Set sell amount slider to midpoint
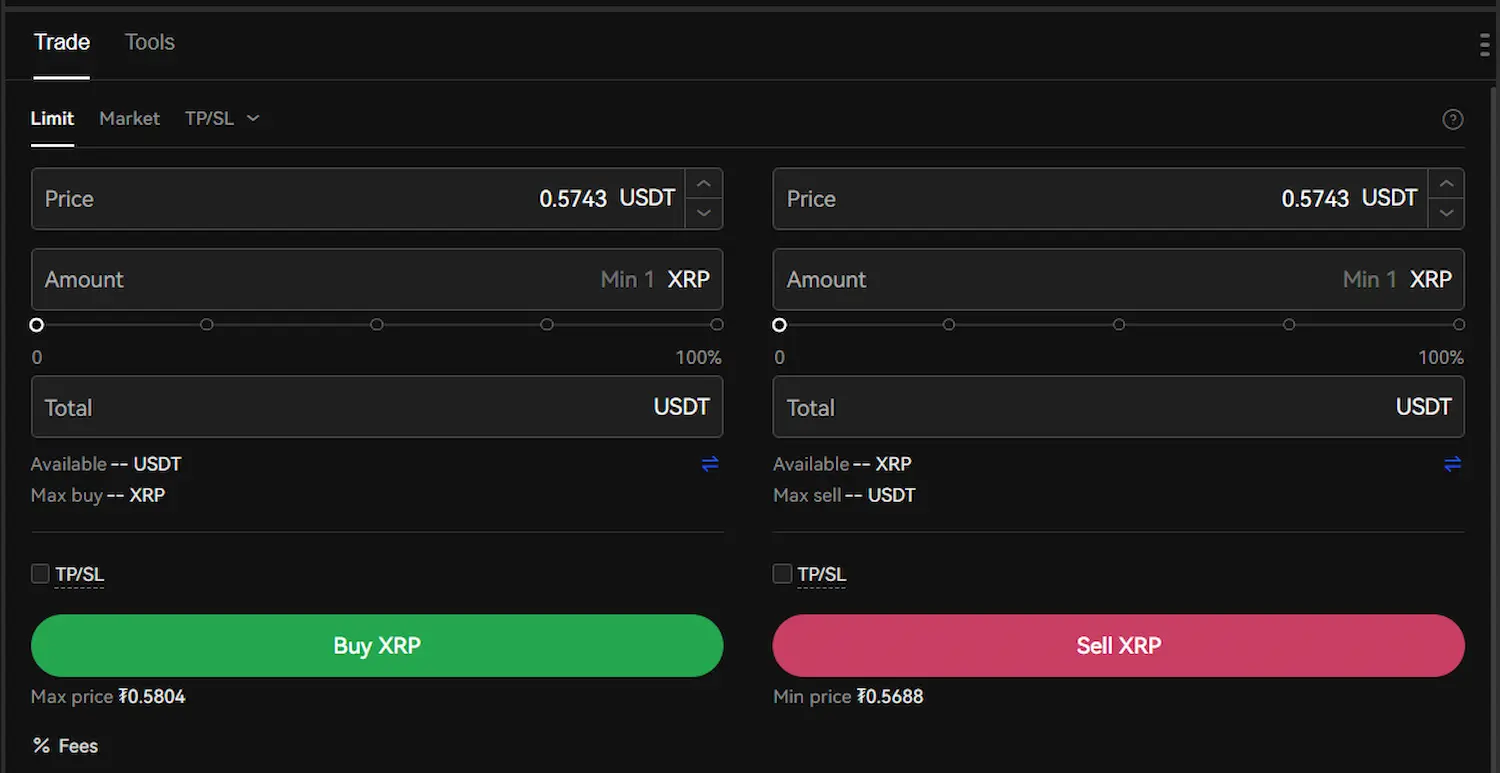The height and width of the screenshot is (773, 1500). 1119,325
